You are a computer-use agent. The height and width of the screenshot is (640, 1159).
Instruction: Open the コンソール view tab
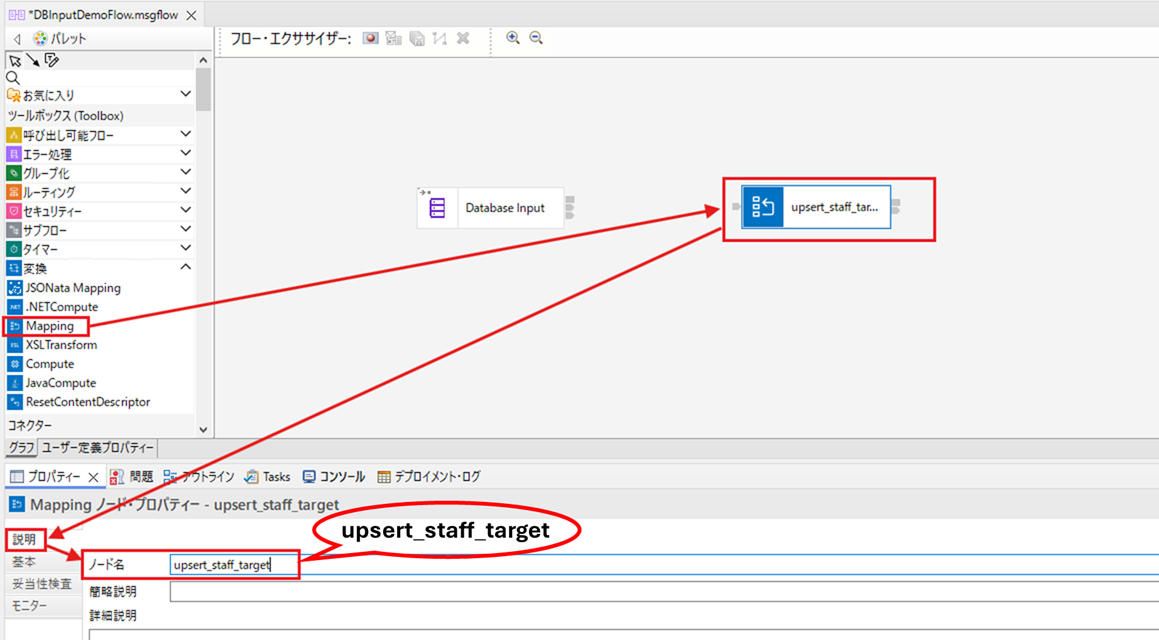(x=333, y=477)
